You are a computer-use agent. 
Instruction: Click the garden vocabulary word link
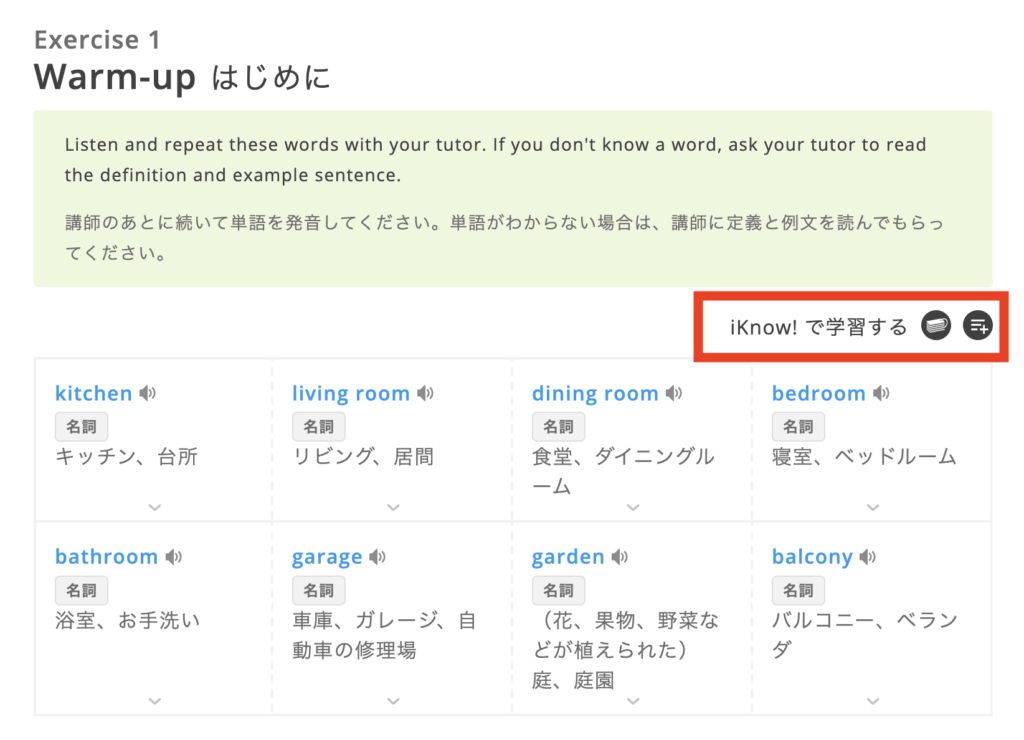568,557
